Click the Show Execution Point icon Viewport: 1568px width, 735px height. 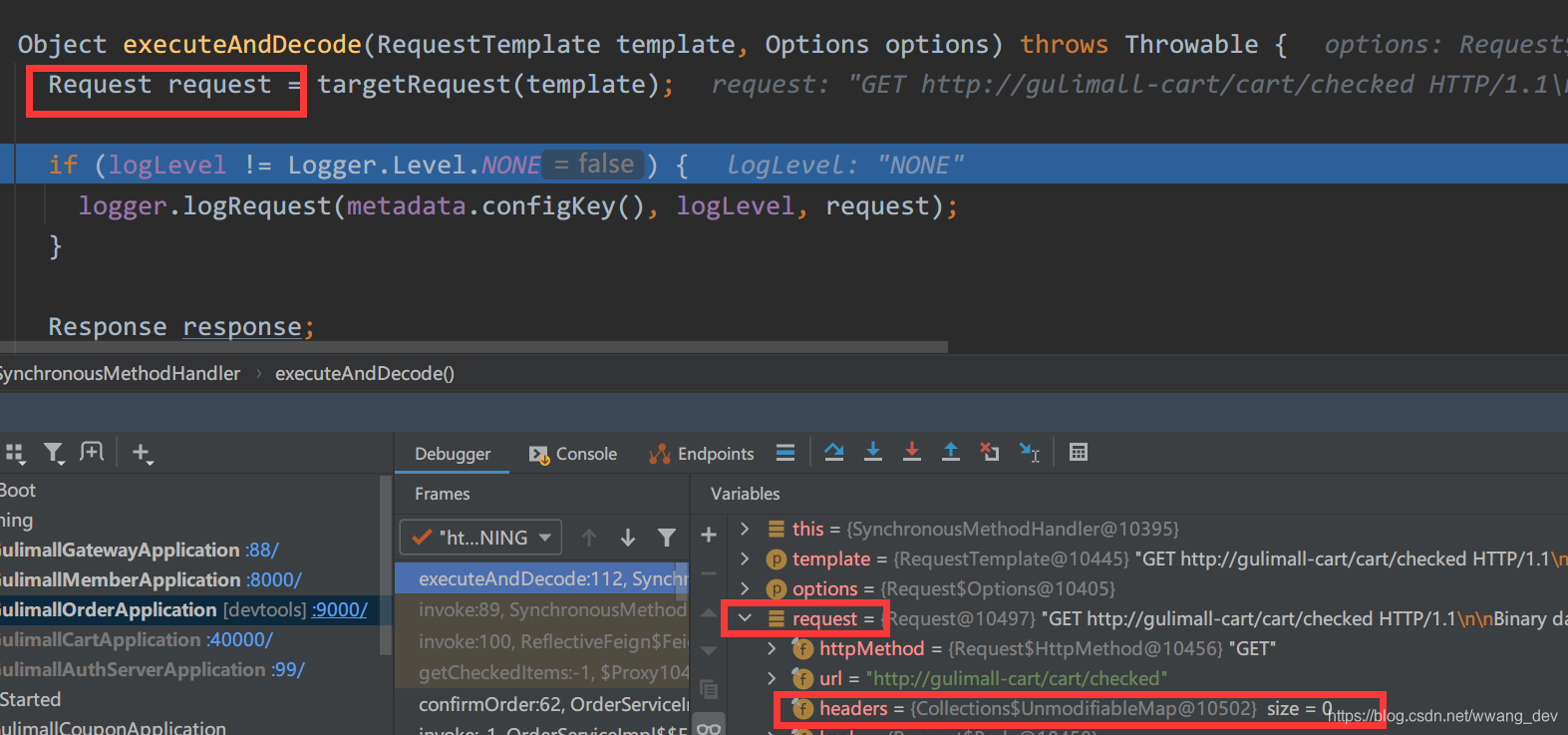785,453
